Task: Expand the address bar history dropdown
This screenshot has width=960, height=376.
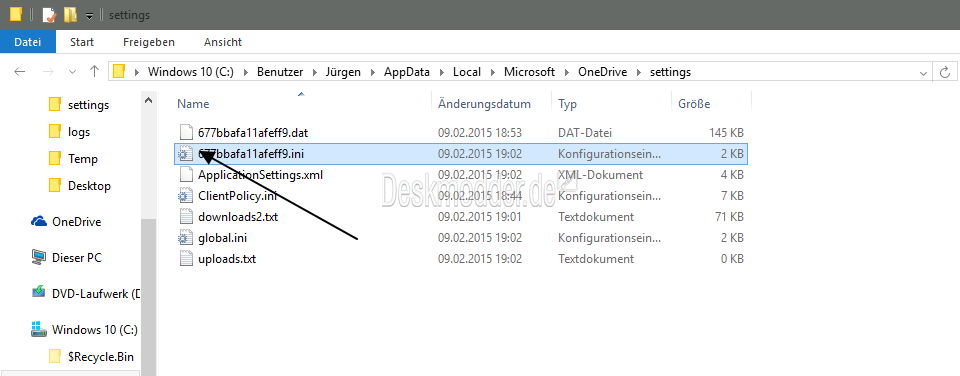Action: coord(923,73)
